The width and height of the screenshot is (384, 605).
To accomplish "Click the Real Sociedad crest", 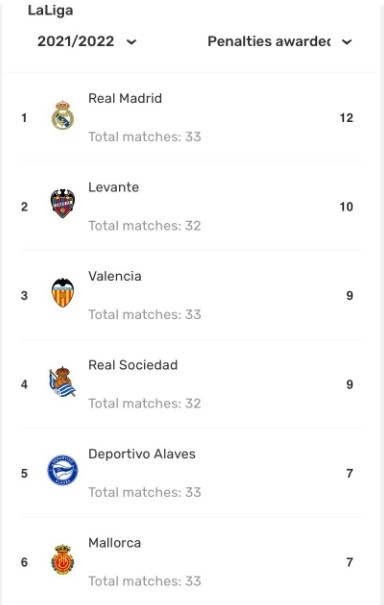I will click(63, 382).
